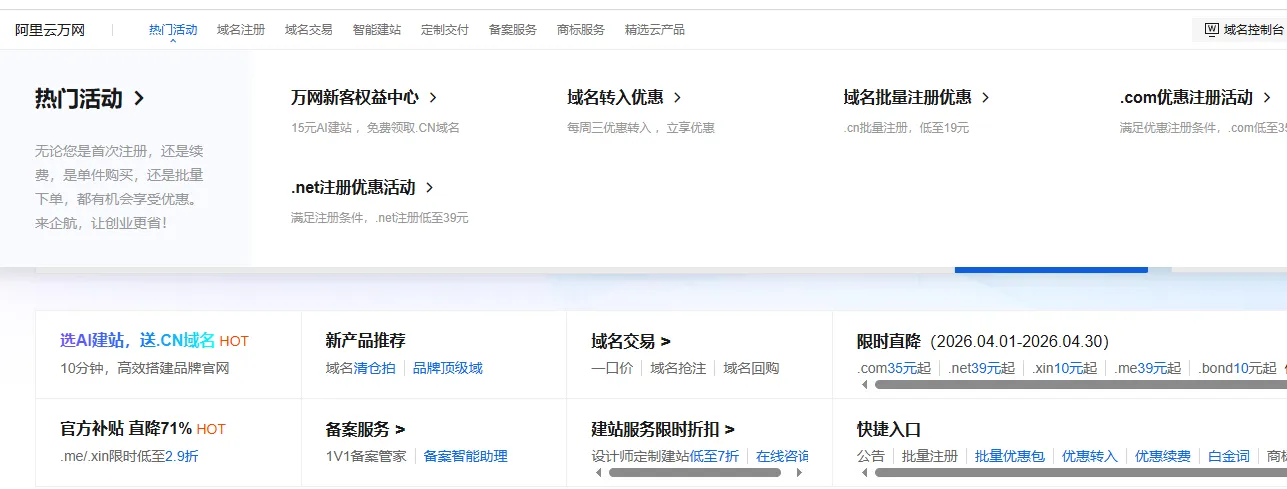
Task: Click 公告 in 快捷入口
Action: pos(871,456)
